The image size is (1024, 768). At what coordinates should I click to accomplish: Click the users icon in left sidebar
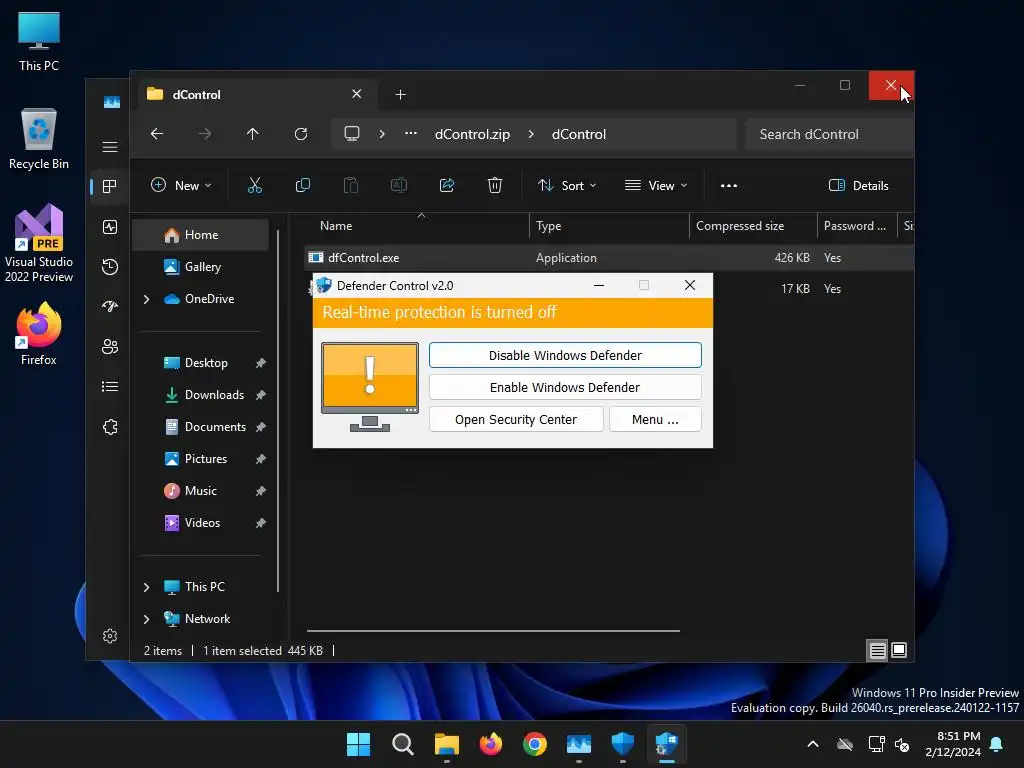[110, 347]
